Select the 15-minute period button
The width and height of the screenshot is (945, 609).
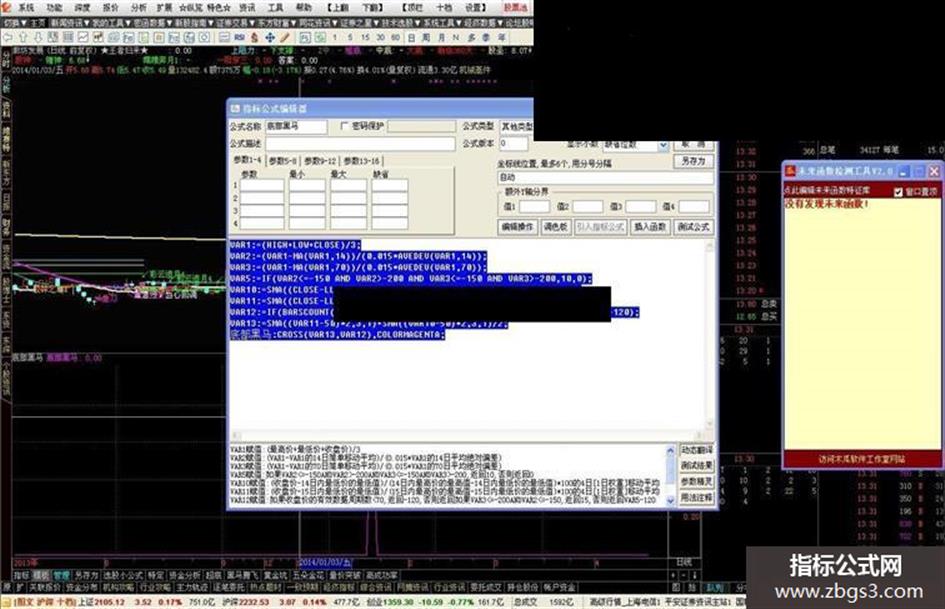pyautogui.click(x=365, y=37)
